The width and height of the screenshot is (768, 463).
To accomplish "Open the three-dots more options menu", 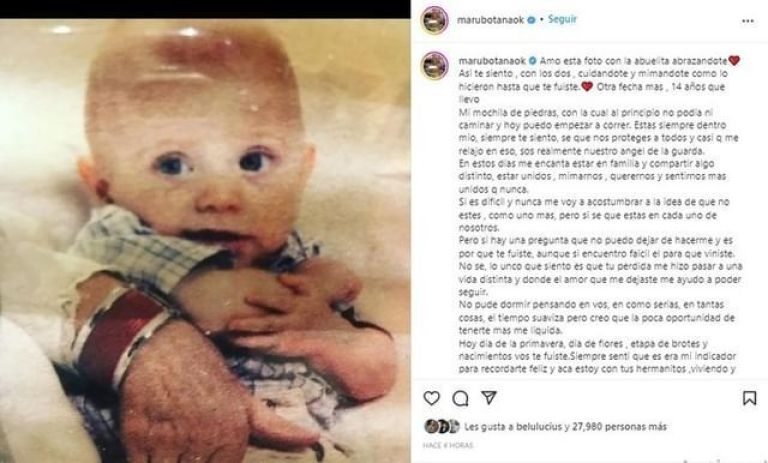I will [x=747, y=21].
